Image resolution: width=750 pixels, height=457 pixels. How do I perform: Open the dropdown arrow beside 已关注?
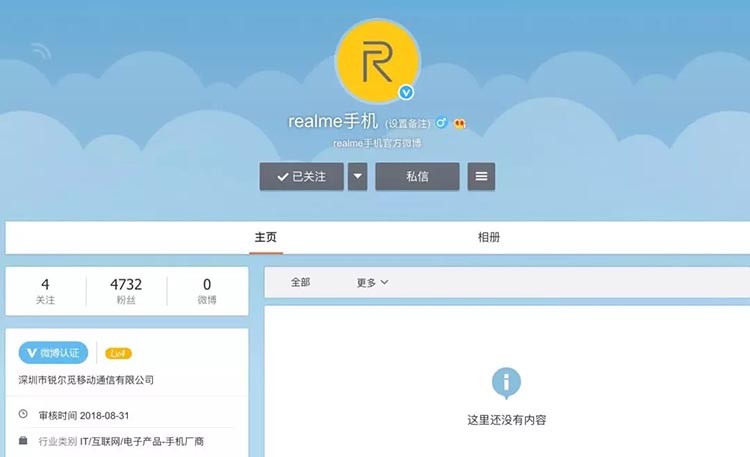coord(357,177)
